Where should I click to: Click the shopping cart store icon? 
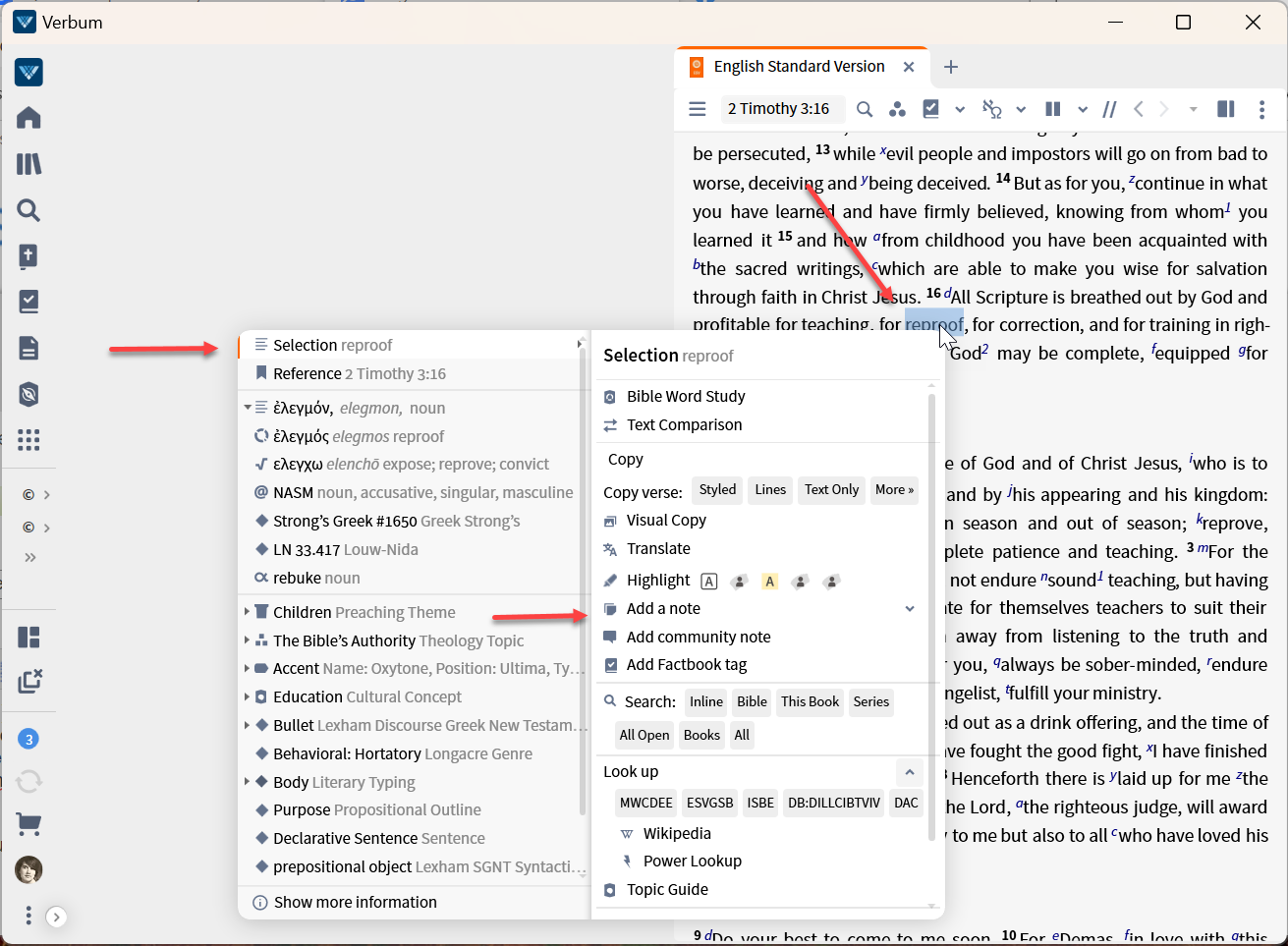coord(28,824)
